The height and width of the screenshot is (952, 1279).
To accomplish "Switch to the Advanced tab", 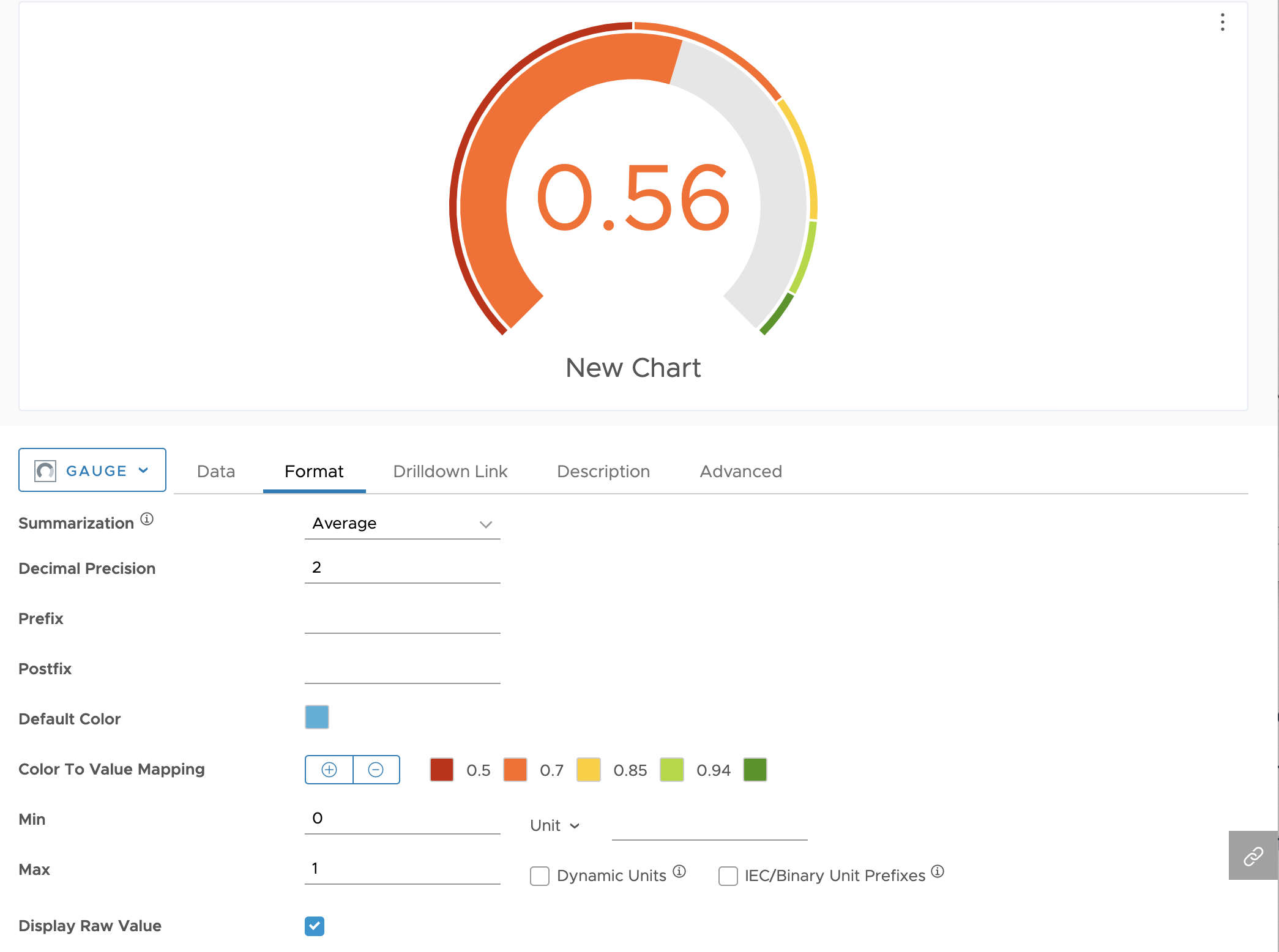I will 740,470.
